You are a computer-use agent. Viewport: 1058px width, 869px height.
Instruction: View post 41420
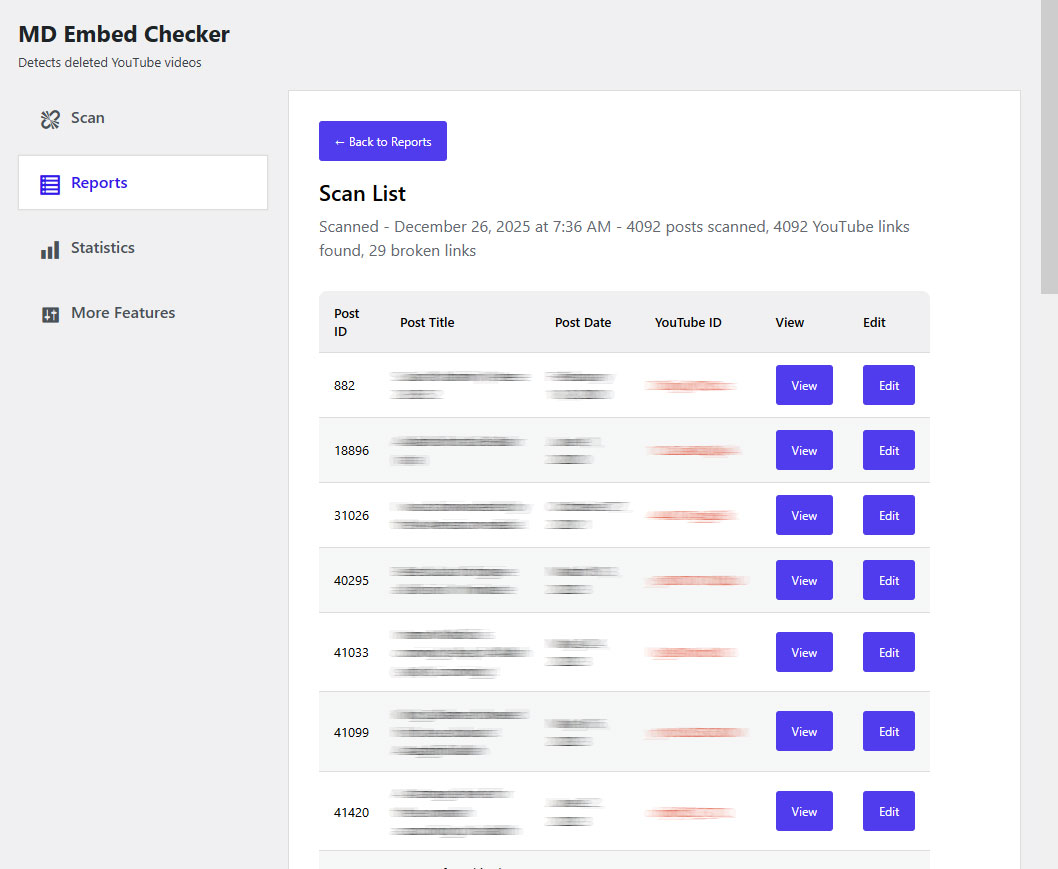[x=804, y=812]
